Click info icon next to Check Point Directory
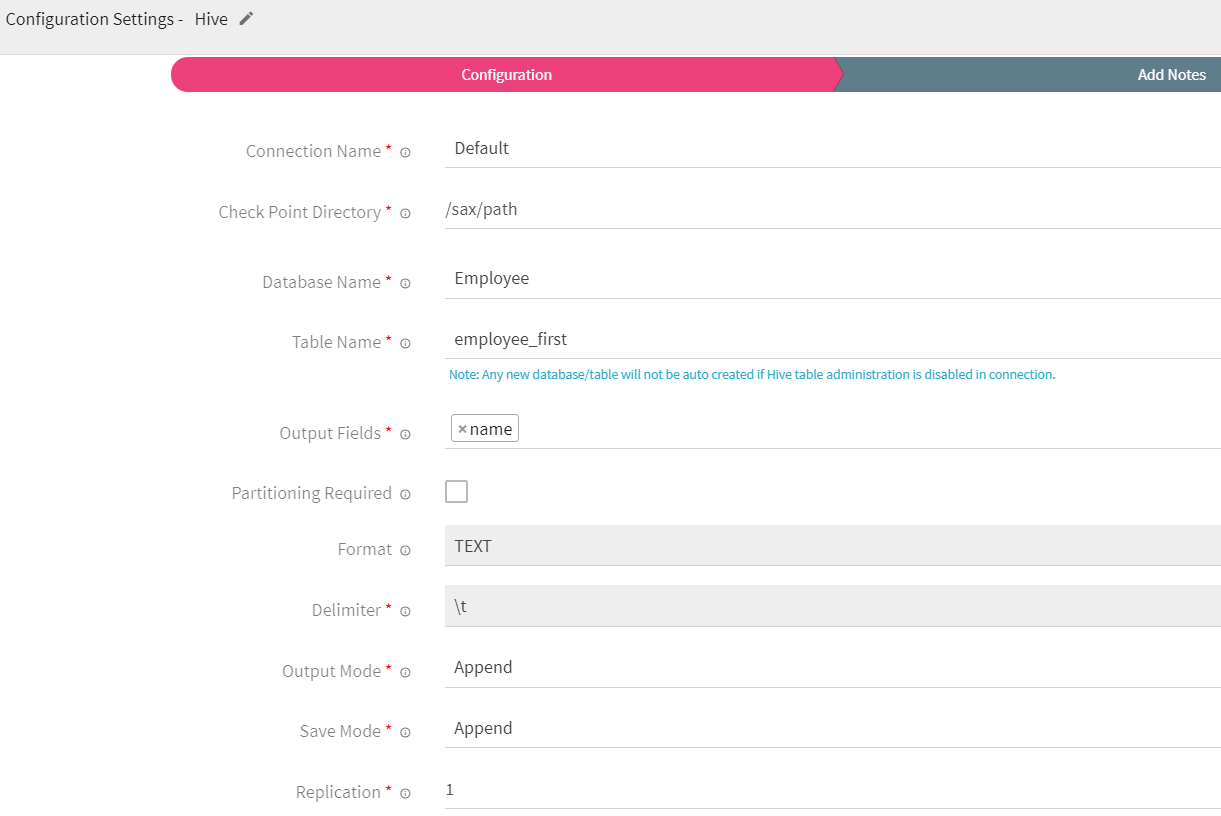 [405, 213]
